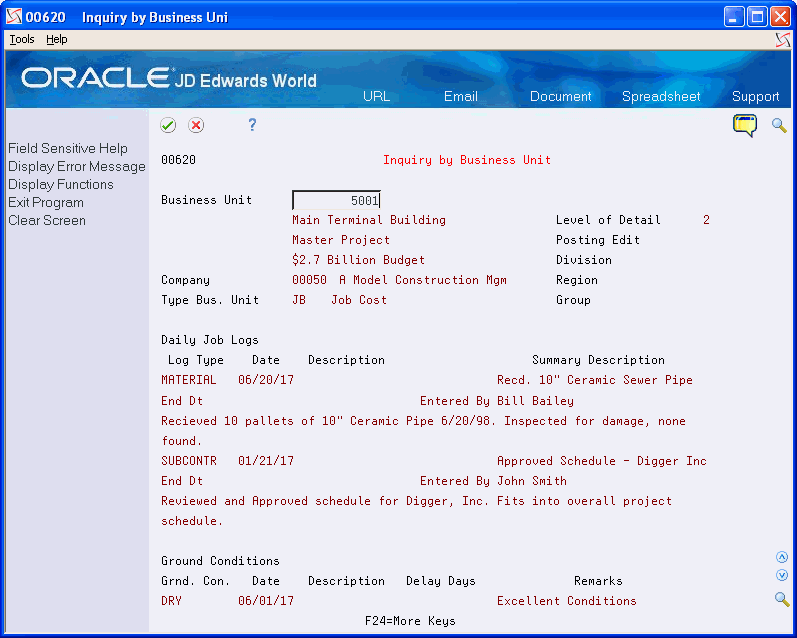Viewport: 797px width, 638px height.
Task: Click the 'Log Type' column header
Action: 196,360
